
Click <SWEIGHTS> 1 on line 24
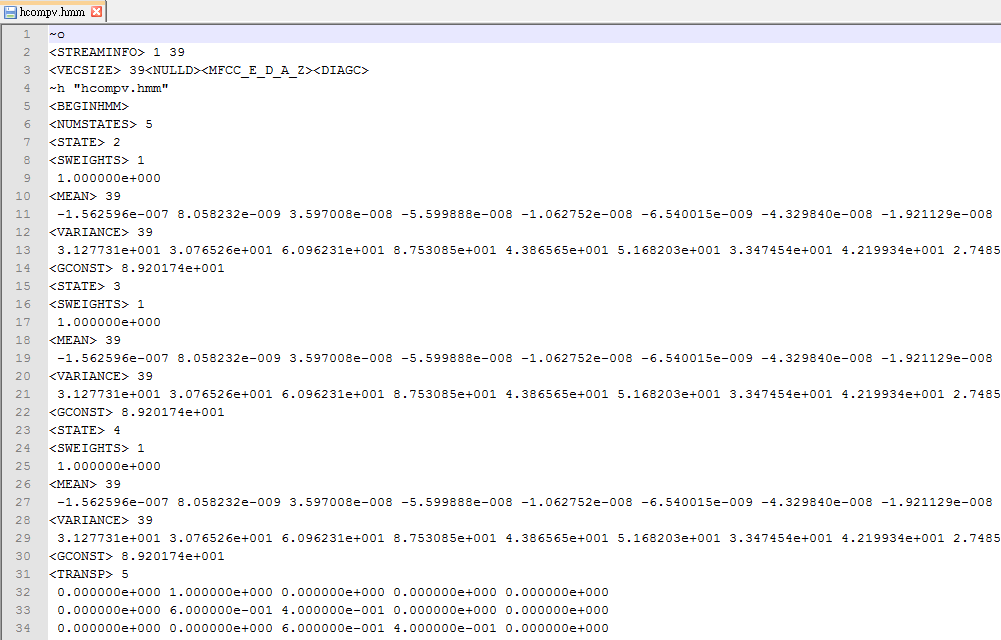pyautogui.click(x=97, y=448)
